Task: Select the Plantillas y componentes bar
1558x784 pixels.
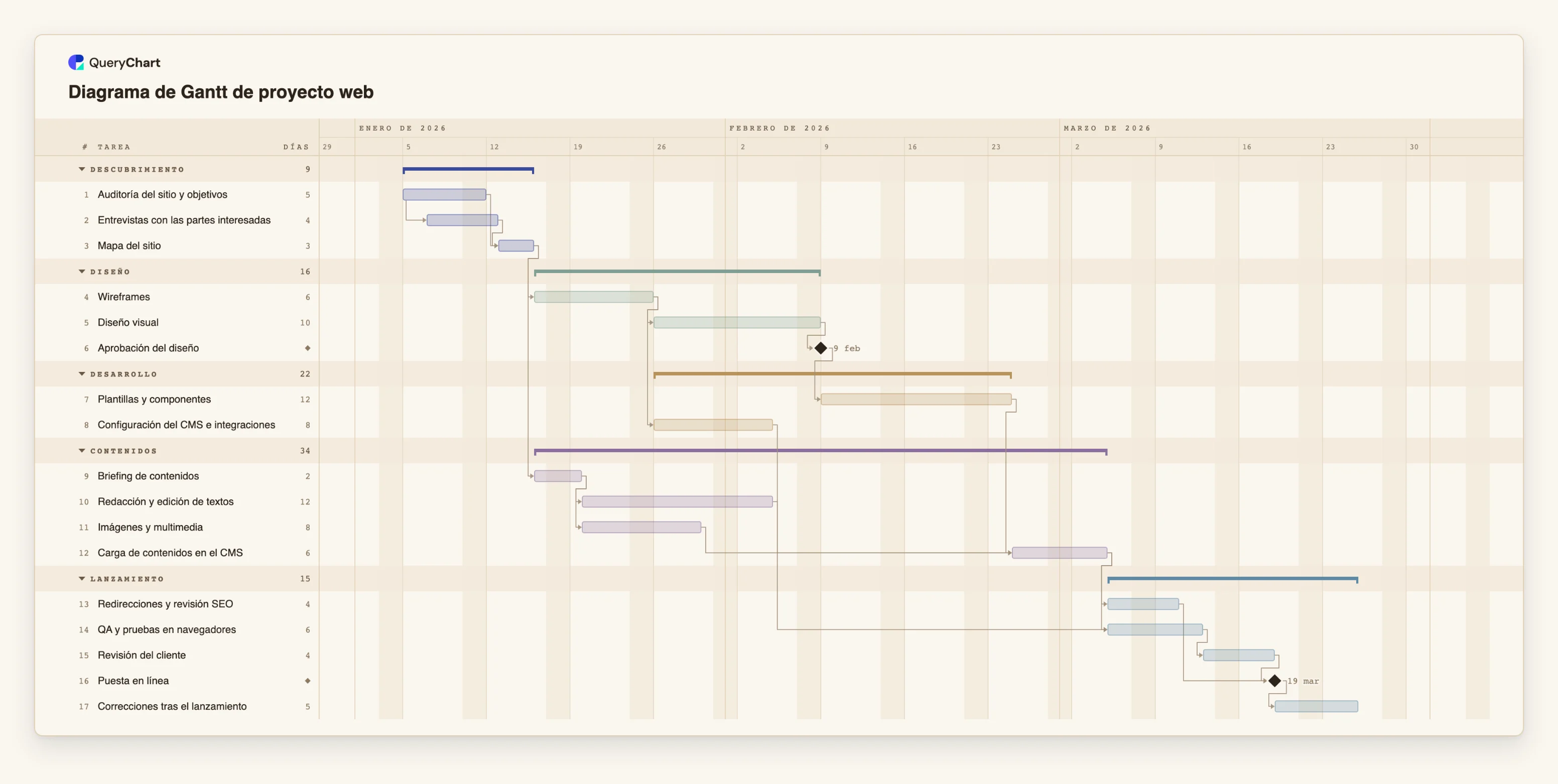Action: point(917,399)
